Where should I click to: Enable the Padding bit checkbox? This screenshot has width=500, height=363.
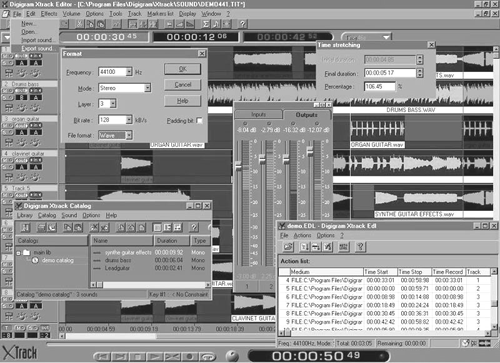(199, 120)
